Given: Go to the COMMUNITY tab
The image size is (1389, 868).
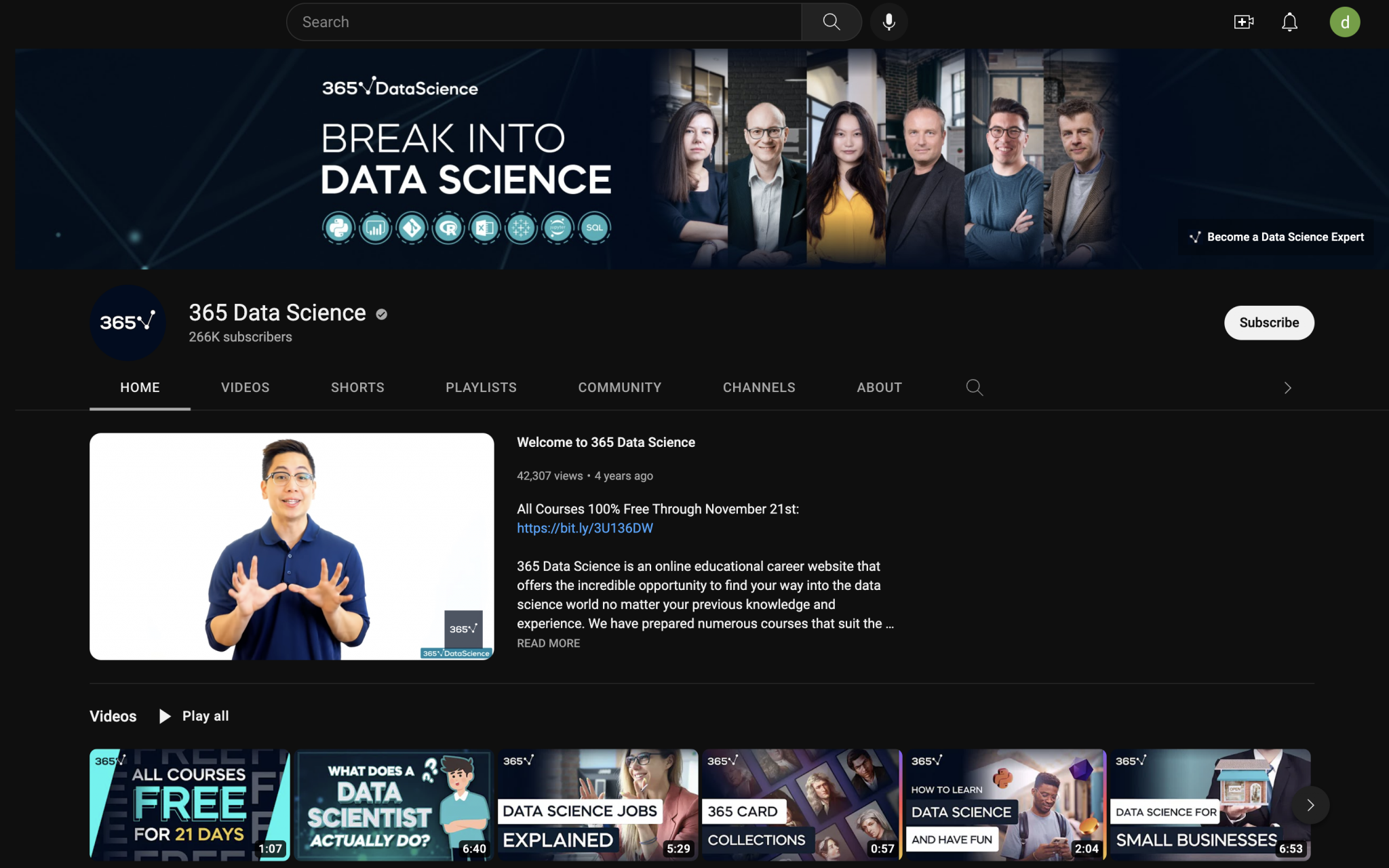Looking at the screenshot, I should click(619, 387).
